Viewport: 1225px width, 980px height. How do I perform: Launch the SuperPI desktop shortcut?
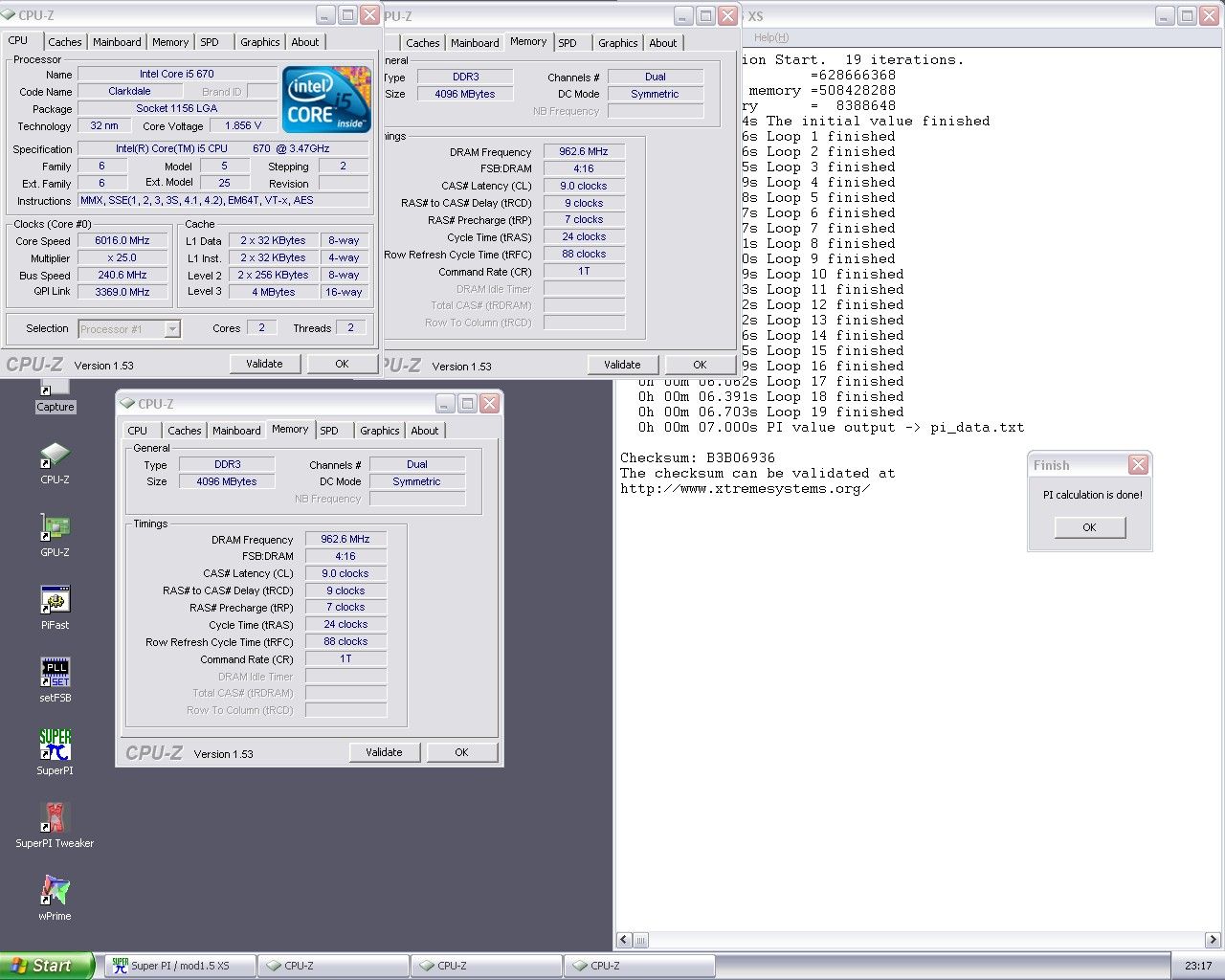[x=55, y=753]
